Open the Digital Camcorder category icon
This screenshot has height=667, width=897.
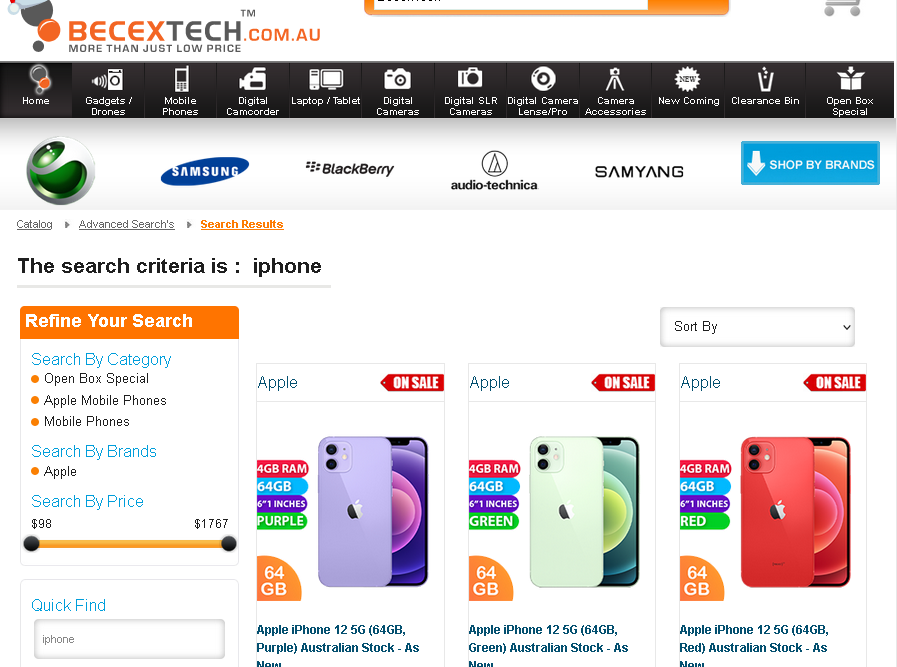tap(253, 79)
